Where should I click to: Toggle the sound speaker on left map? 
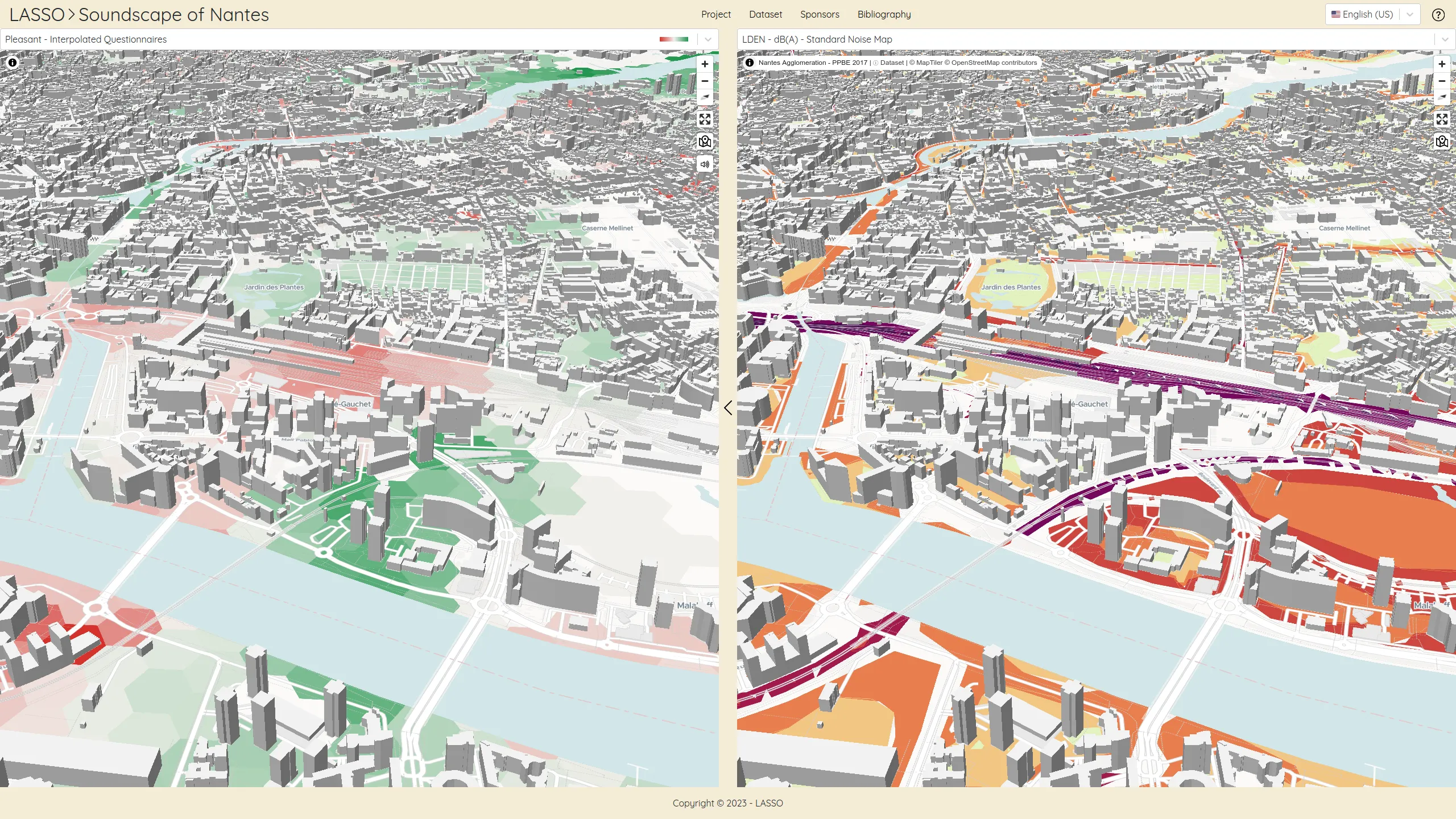pos(705,164)
